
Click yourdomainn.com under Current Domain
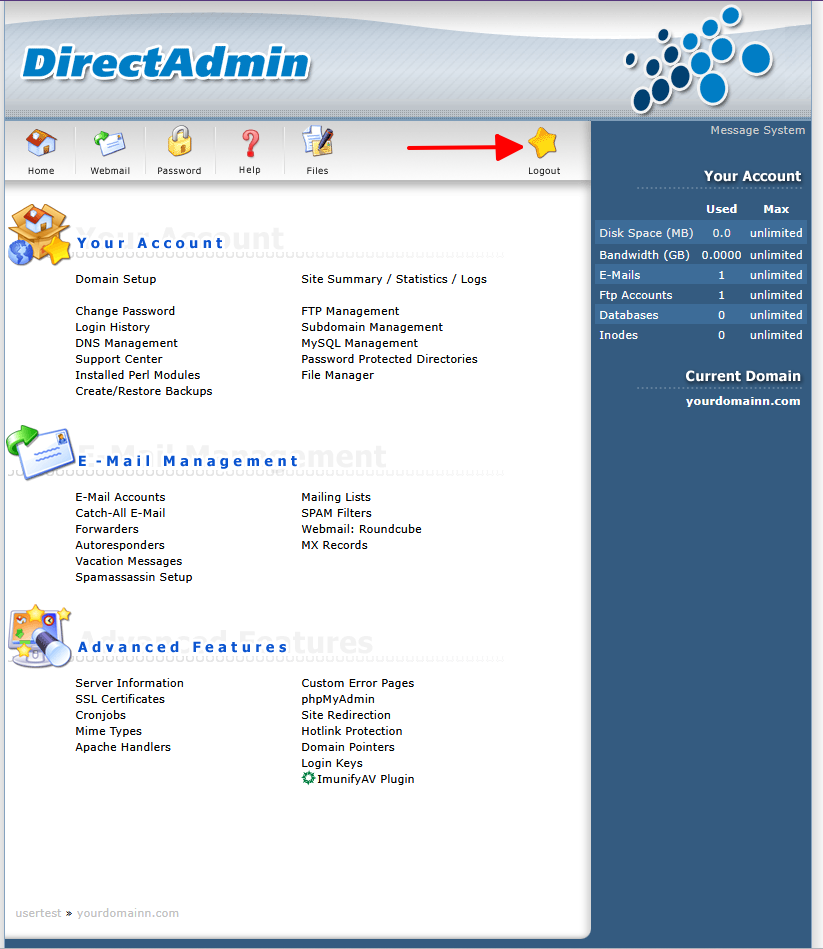click(x=743, y=401)
